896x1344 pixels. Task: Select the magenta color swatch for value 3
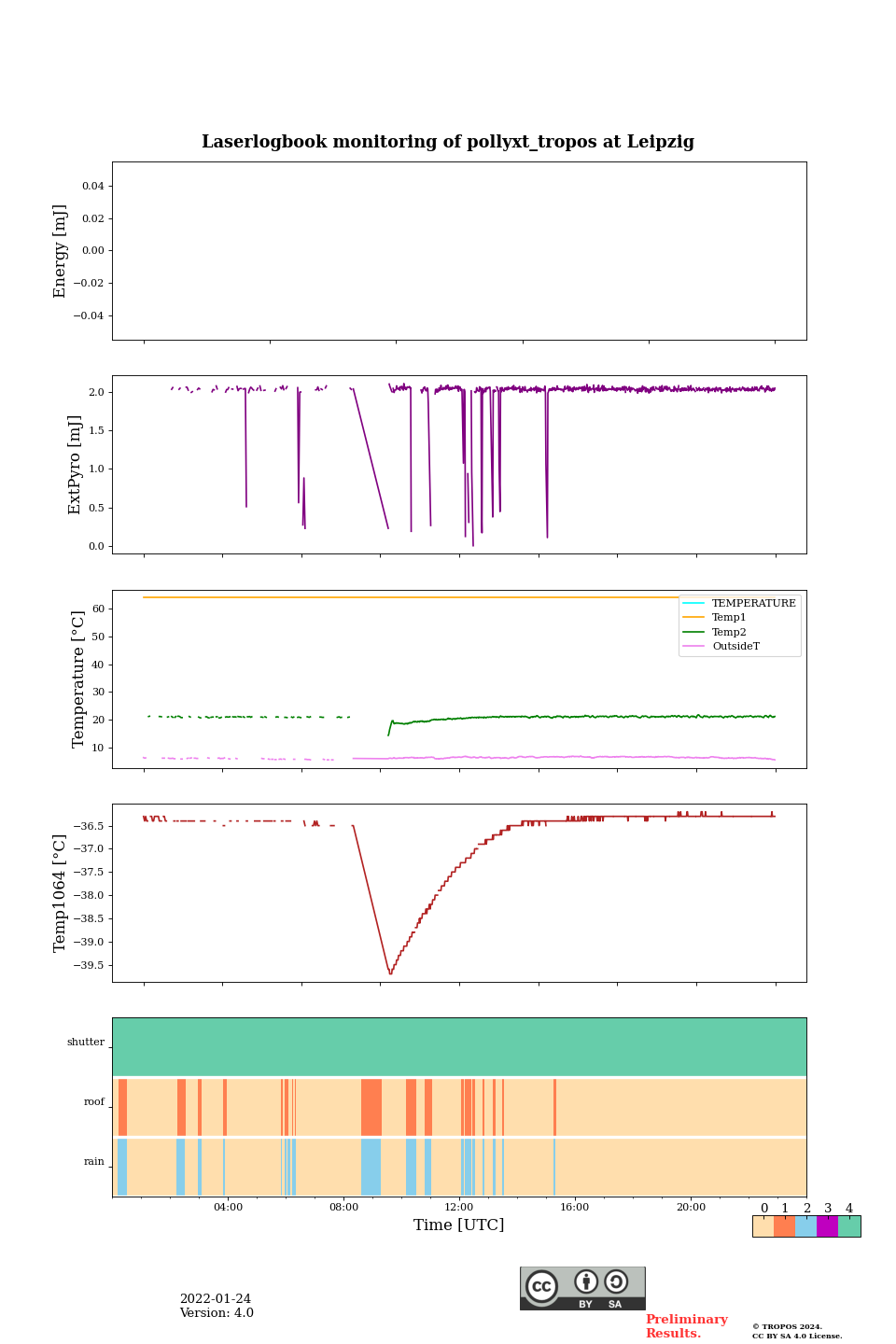827,1226
